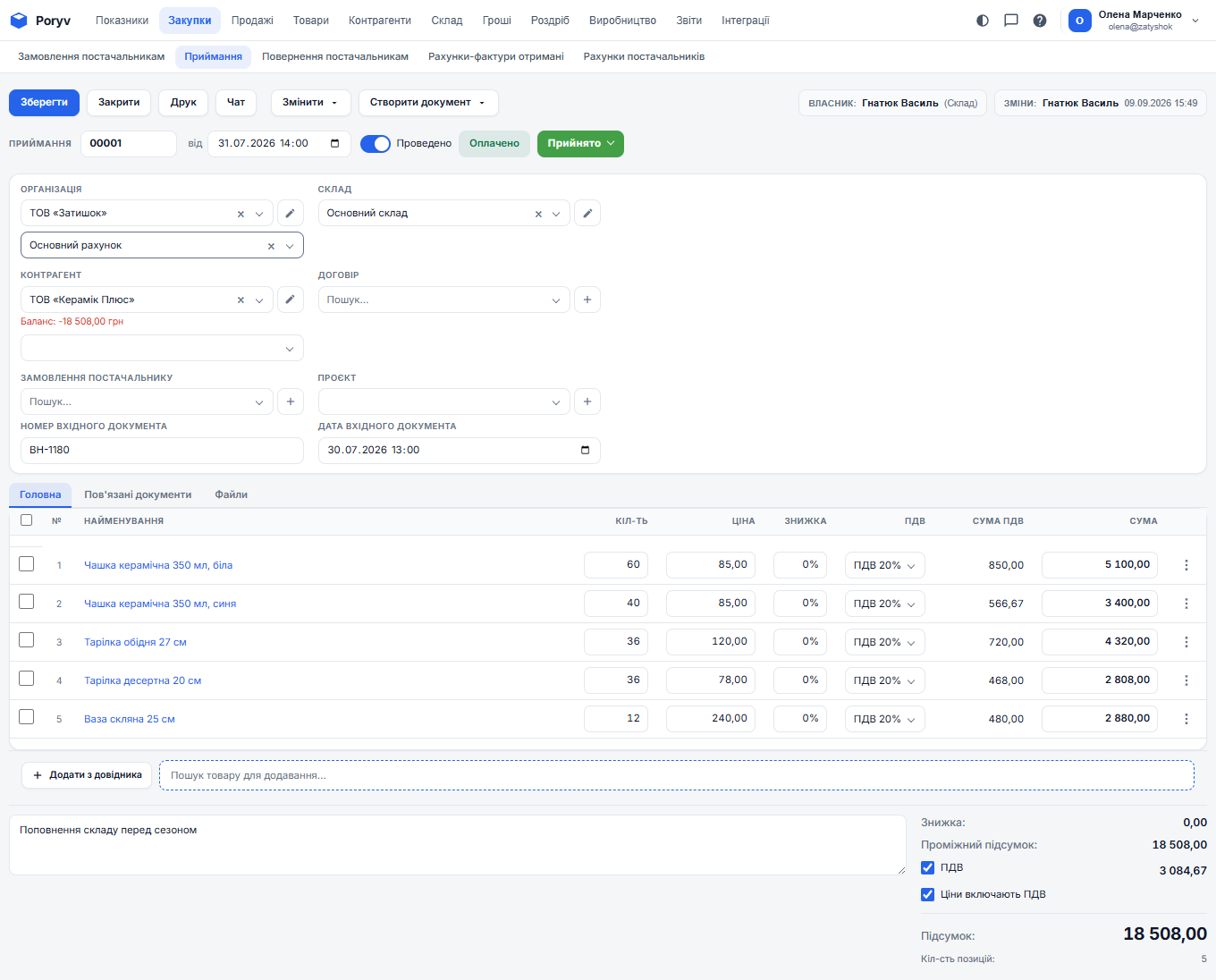1216x980 pixels.
Task: Toggle the Проведено switch
Action: pos(376,144)
